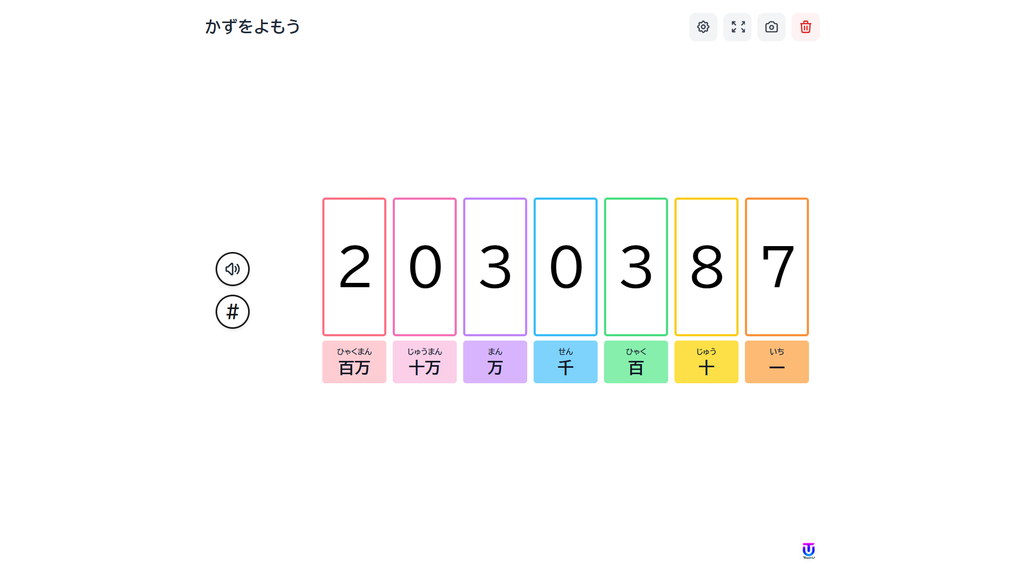Select the hundred-thousands digit card showing 0

[x=424, y=267]
